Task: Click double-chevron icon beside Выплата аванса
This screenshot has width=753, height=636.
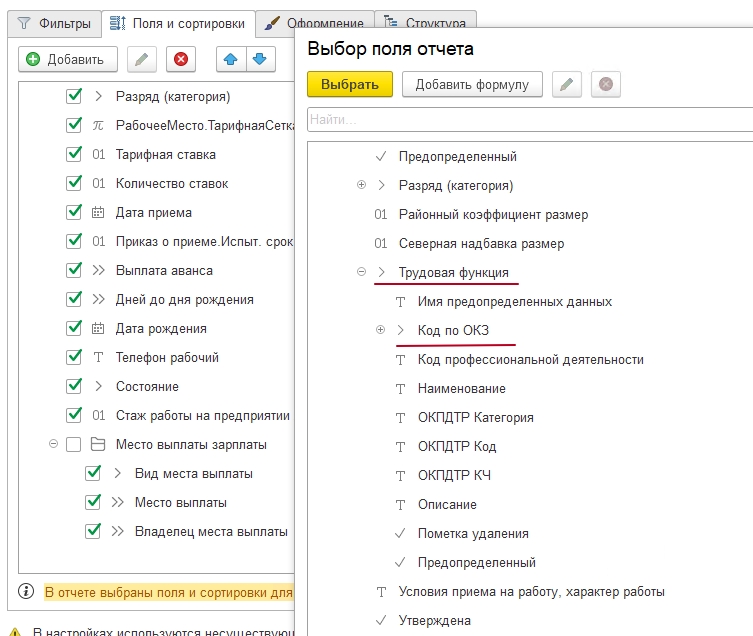Action: (x=98, y=270)
